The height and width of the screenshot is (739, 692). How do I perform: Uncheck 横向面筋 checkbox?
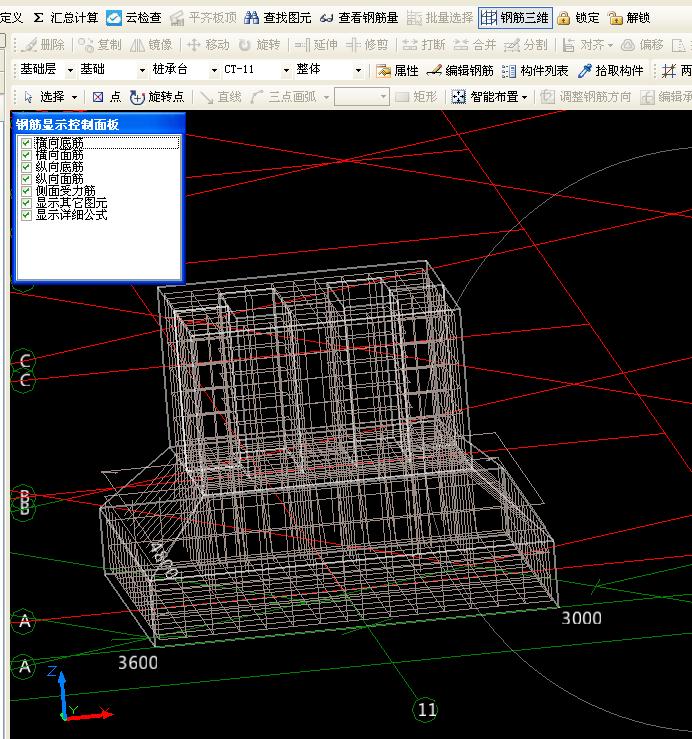coord(26,155)
